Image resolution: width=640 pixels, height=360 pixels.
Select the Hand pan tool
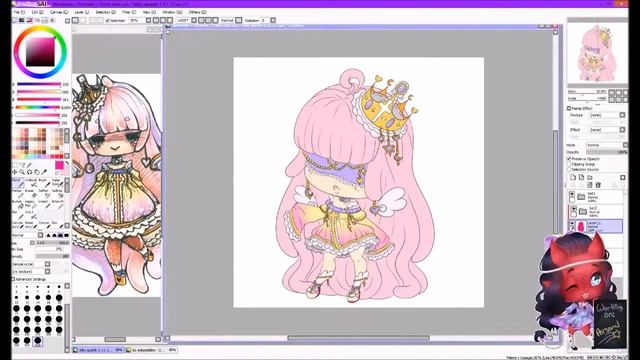click(x=37, y=172)
